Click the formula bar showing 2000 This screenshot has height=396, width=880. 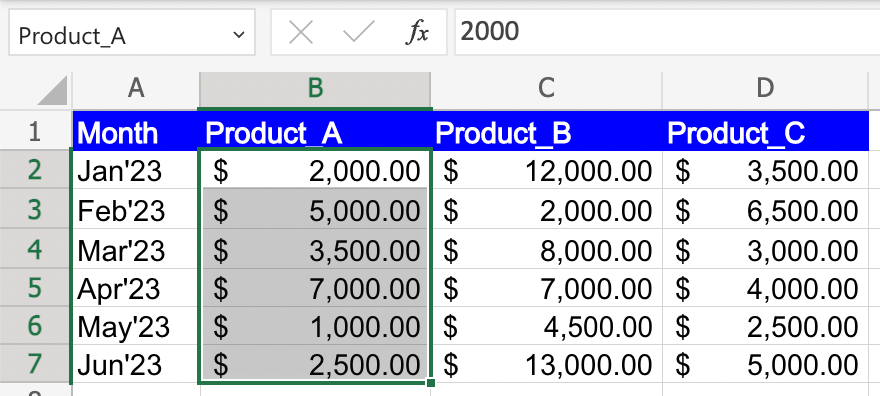pos(667,32)
